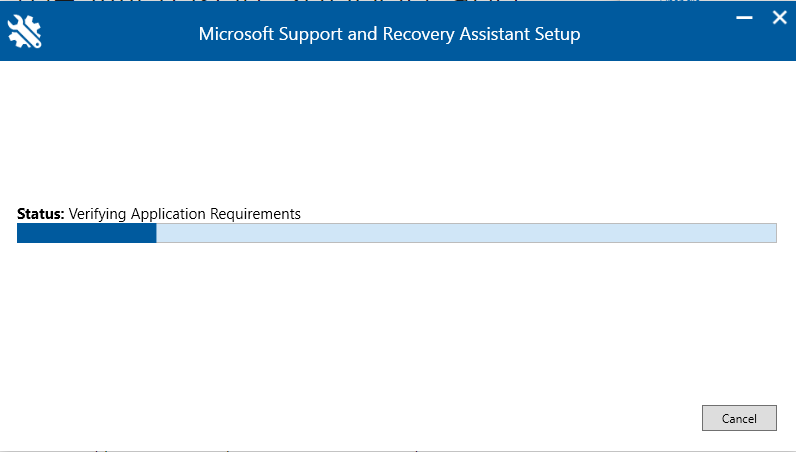Click blue header space between wrench icon and title
The height and width of the screenshot is (452, 796).
[x=120, y=34]
